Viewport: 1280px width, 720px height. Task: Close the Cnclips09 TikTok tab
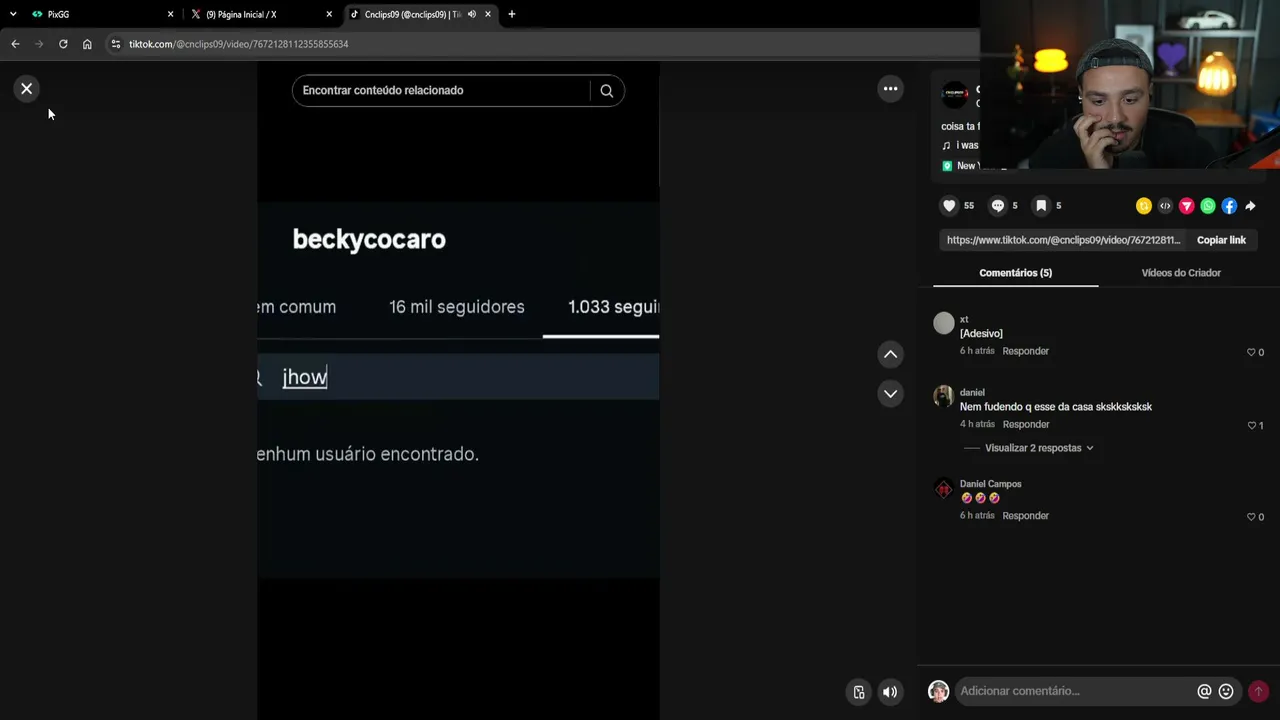pos(488,14)
